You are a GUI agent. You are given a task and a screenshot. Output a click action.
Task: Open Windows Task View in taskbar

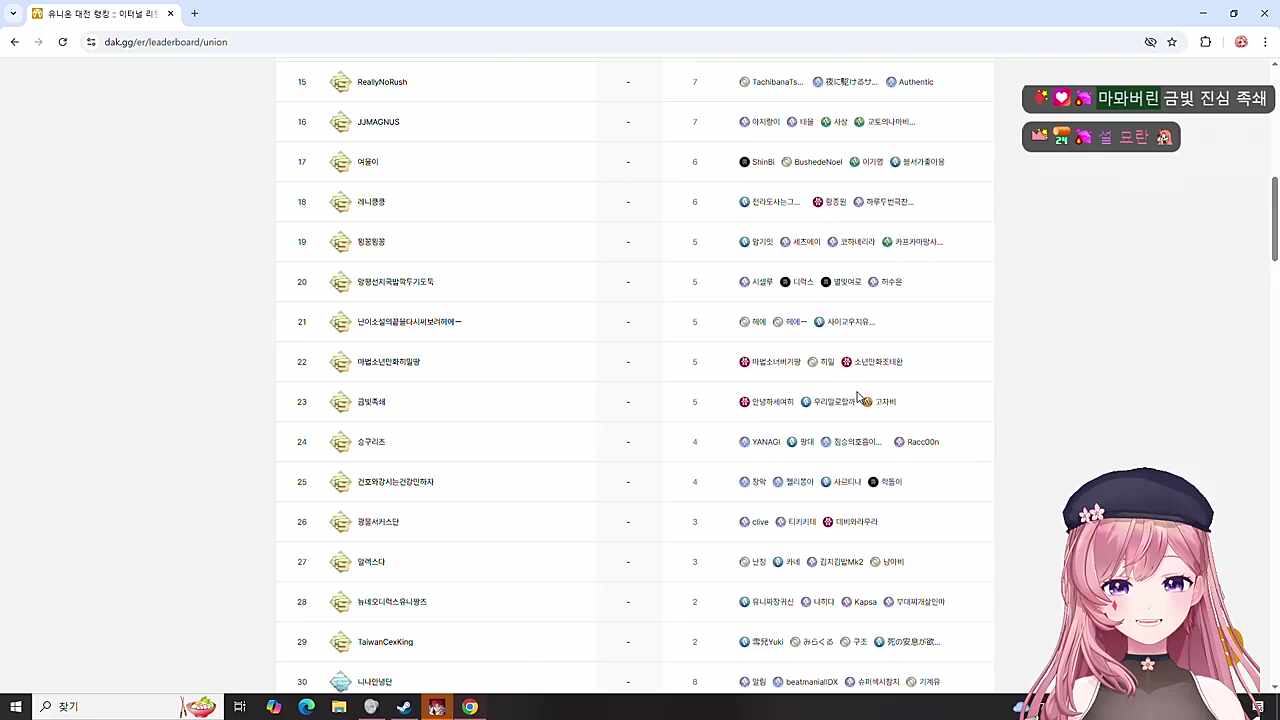click(x=240, y=707)
